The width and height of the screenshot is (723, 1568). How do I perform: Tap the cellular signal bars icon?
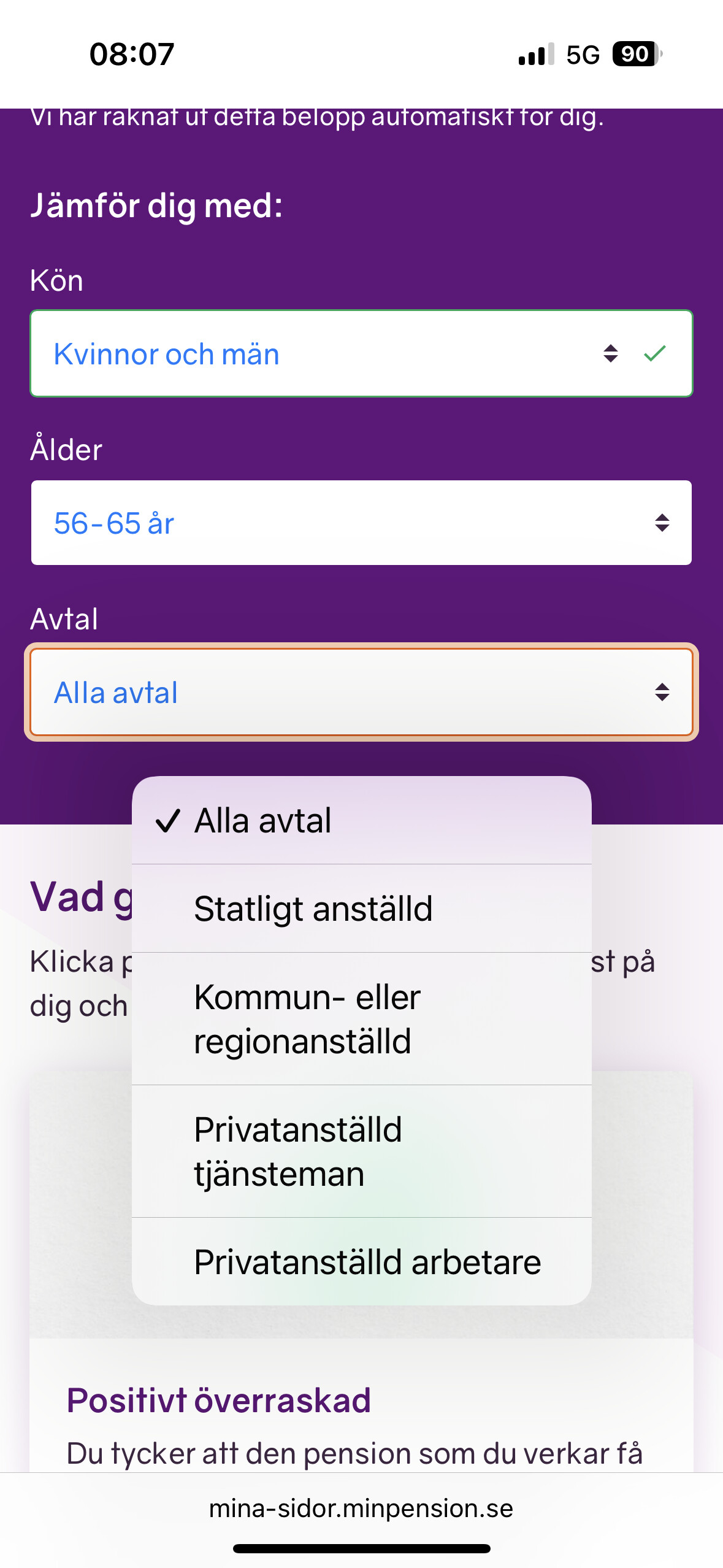pyautogui.click(x=537, y=54)
